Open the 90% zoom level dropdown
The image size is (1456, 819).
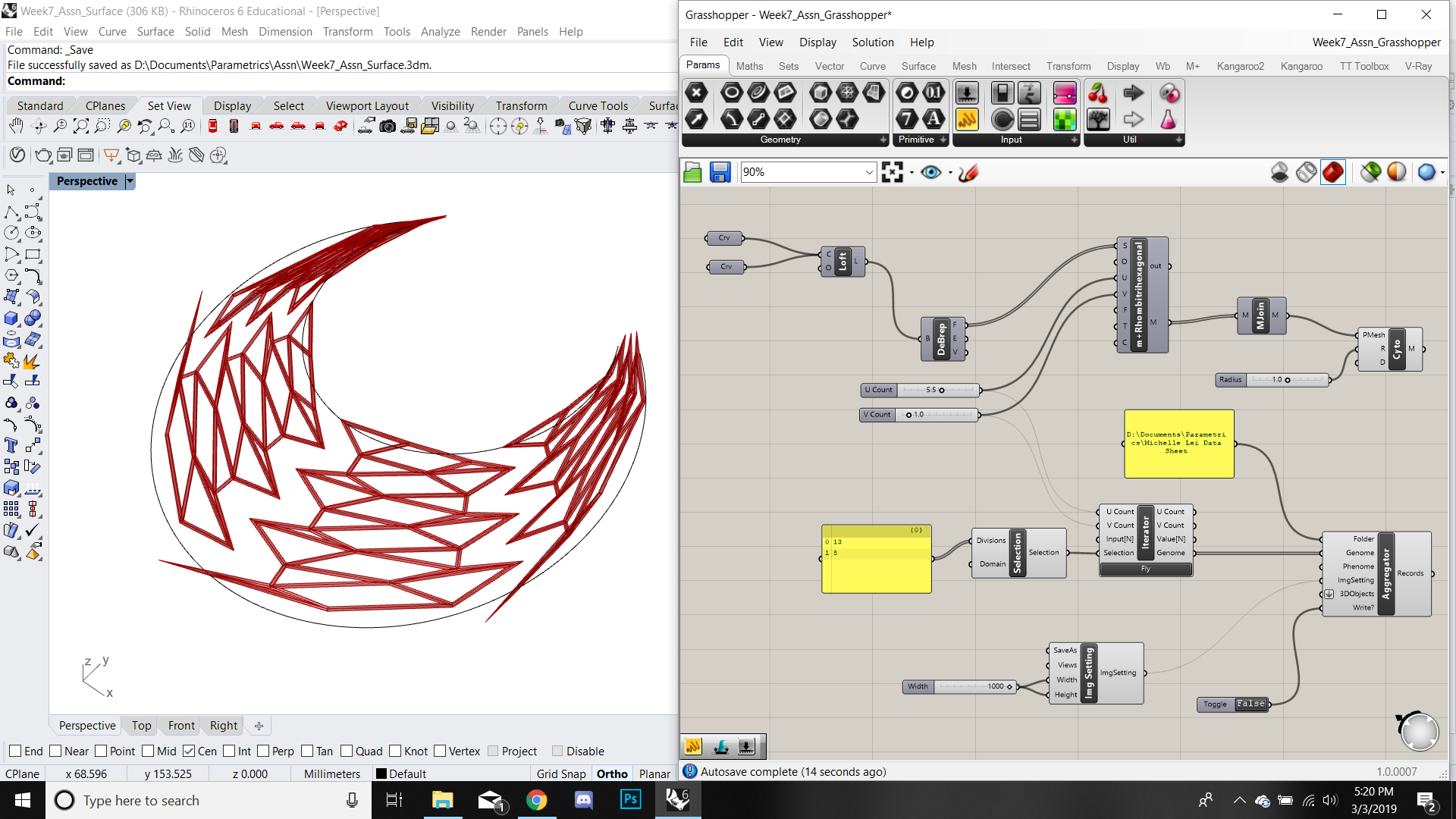click(x=869, y=173)
